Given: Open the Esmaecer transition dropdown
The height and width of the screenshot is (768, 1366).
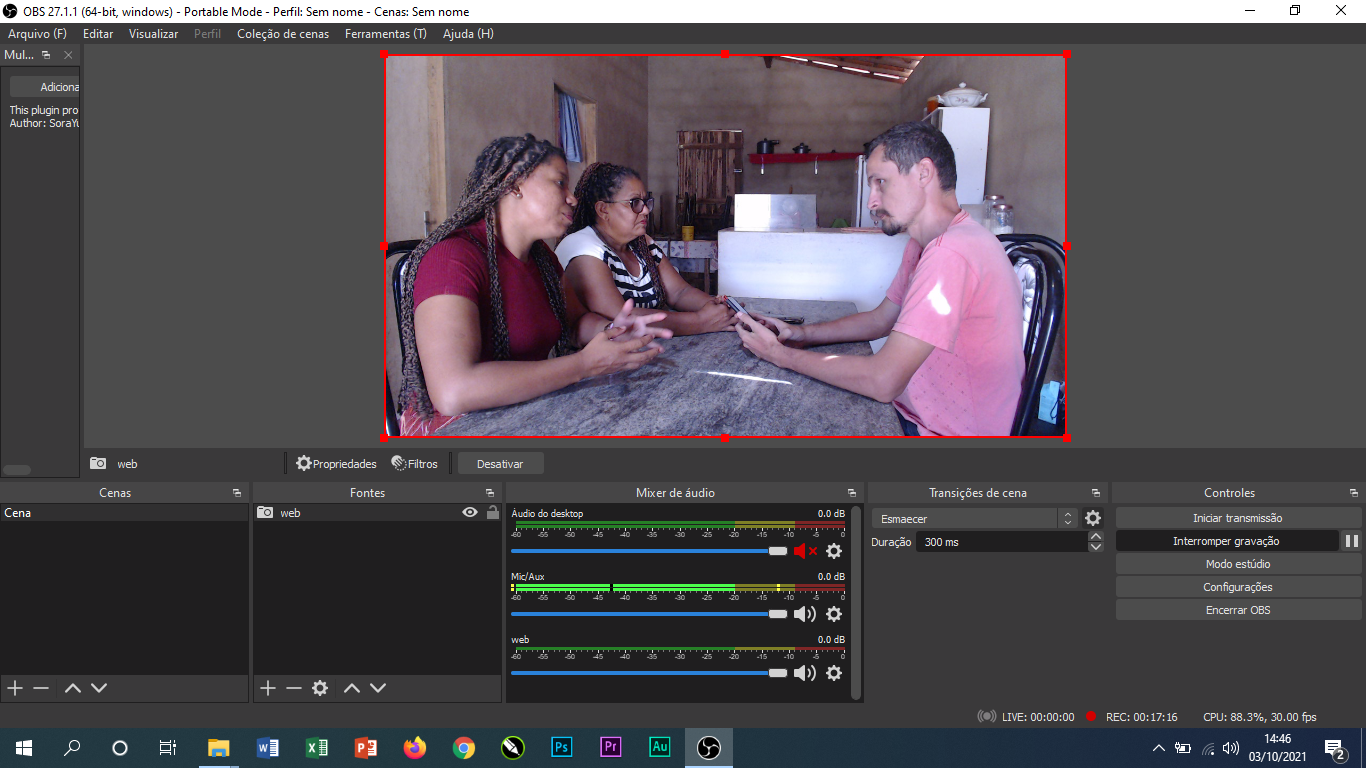Looking at the screenshot, I should coord(975,519).
